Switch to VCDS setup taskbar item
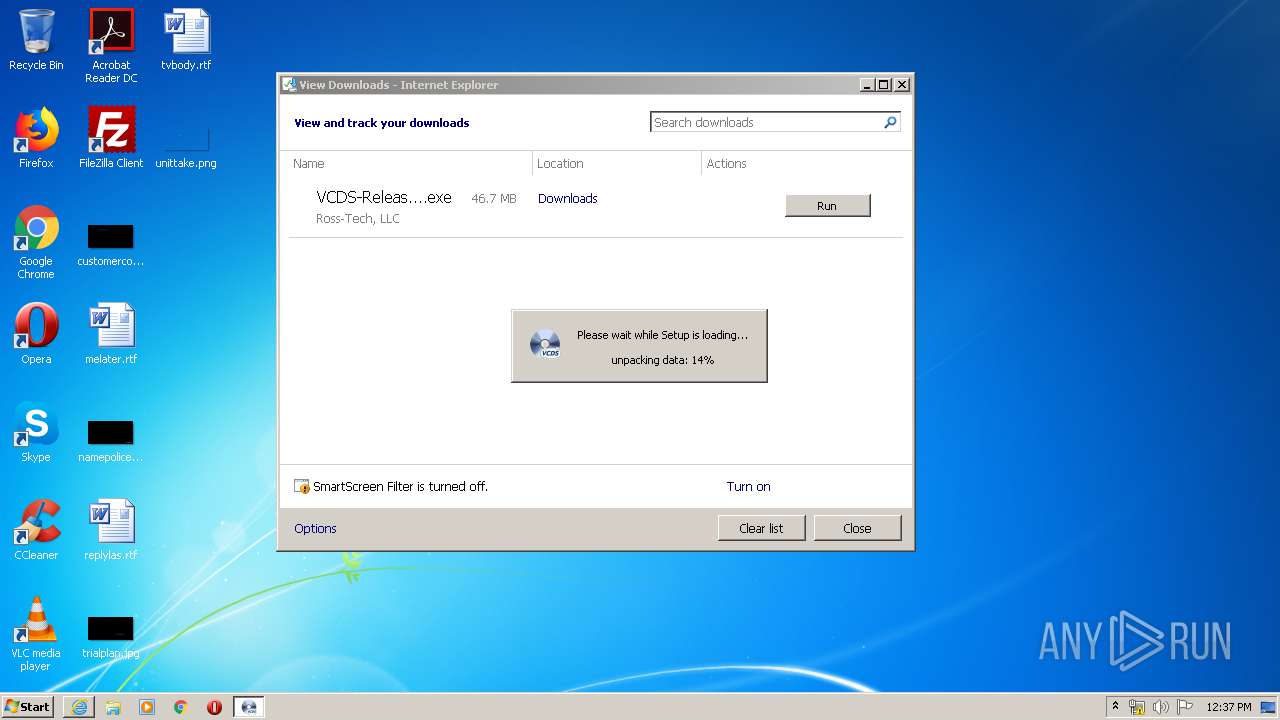The width and height of the screenshot is (1280, 720). click(249, 707)
